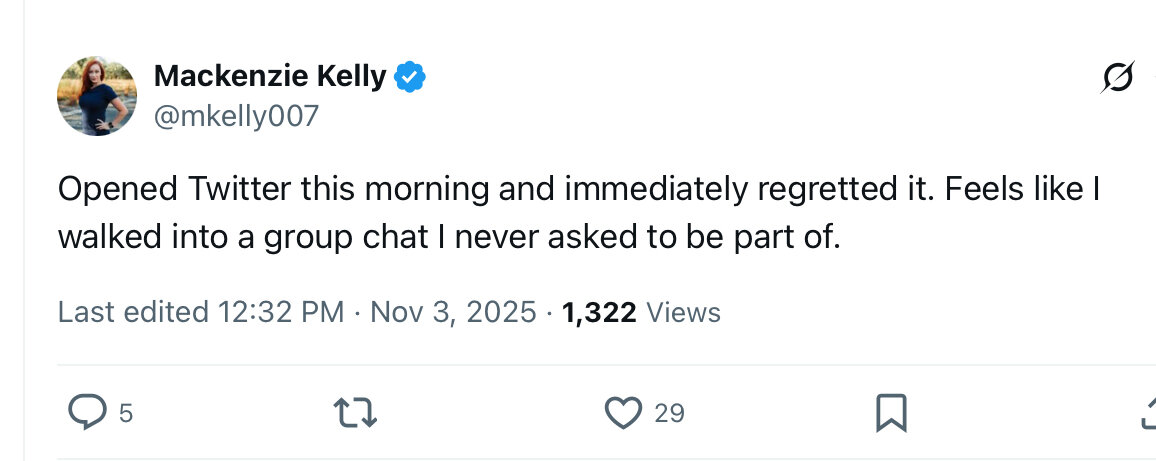1156x461 pixels.
Task: Click the reply speech bubble icon
Action: coord(87,411)
